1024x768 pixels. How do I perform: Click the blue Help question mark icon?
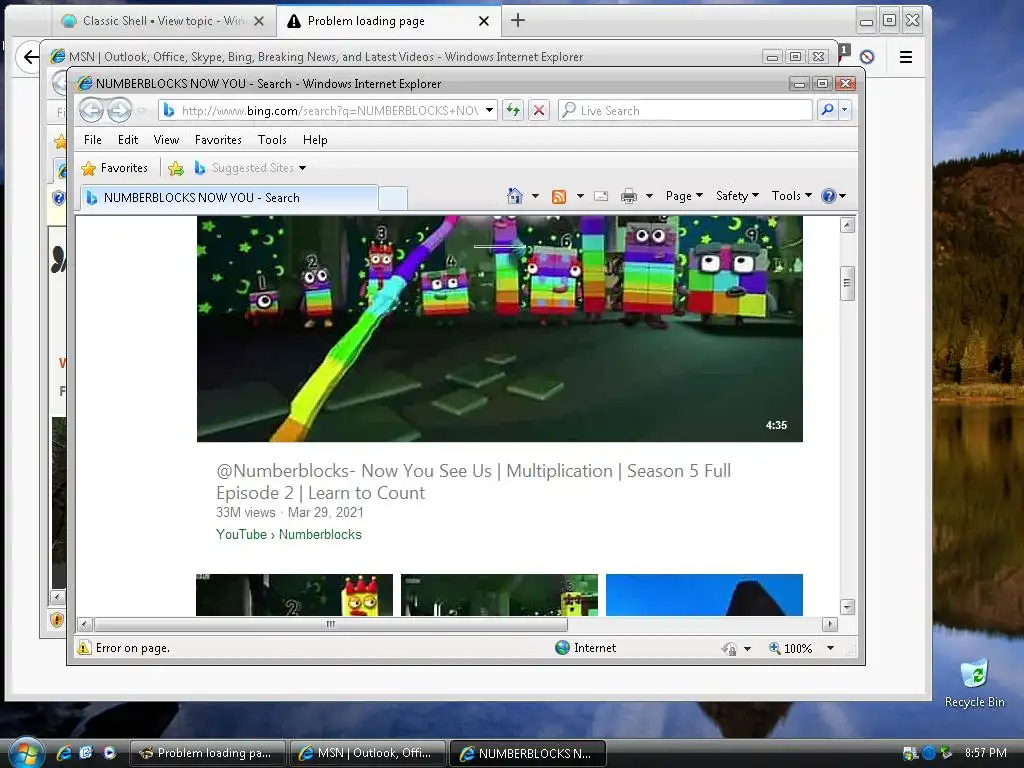coord(828,196)
